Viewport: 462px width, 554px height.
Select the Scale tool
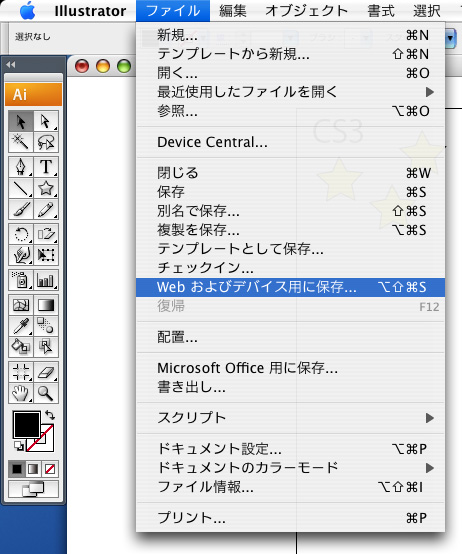(46, 234)
